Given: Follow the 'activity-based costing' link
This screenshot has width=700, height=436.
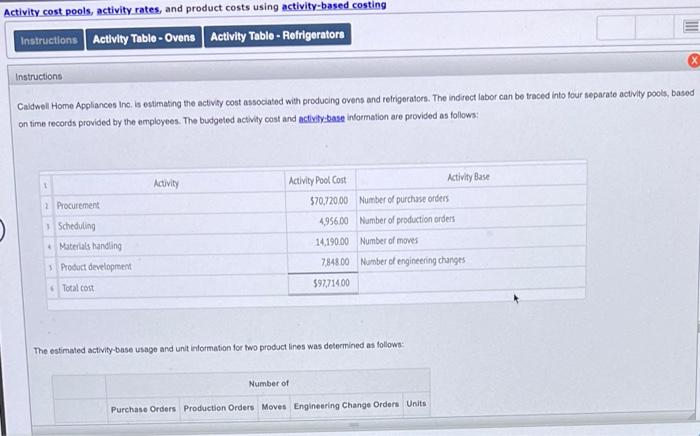Looking at the screenshot, I should point(334,6).
